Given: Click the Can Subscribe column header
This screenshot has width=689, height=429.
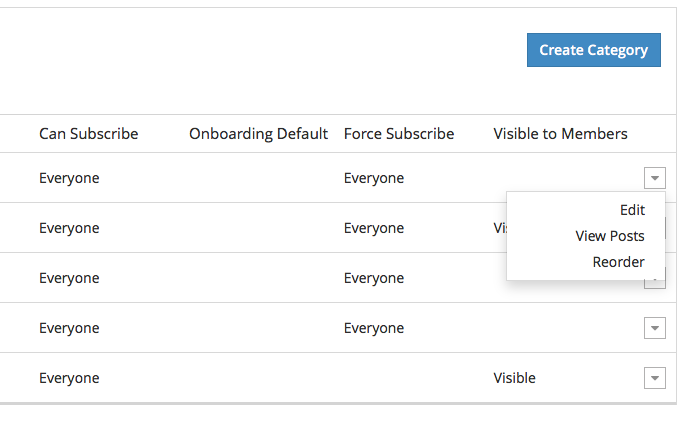Looking at the screenshot, I should click(89, 134).
